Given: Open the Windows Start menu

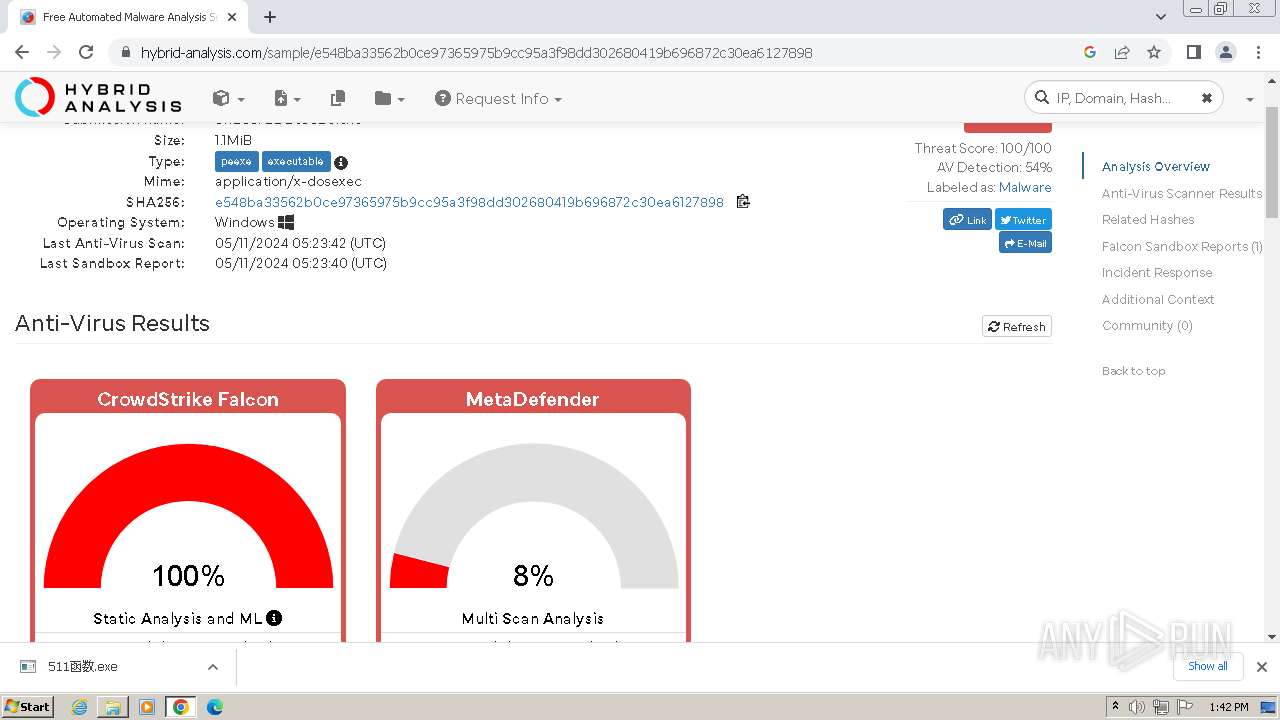Looking at the screenshot, I should pyautogui.click(x=28, y=706).
